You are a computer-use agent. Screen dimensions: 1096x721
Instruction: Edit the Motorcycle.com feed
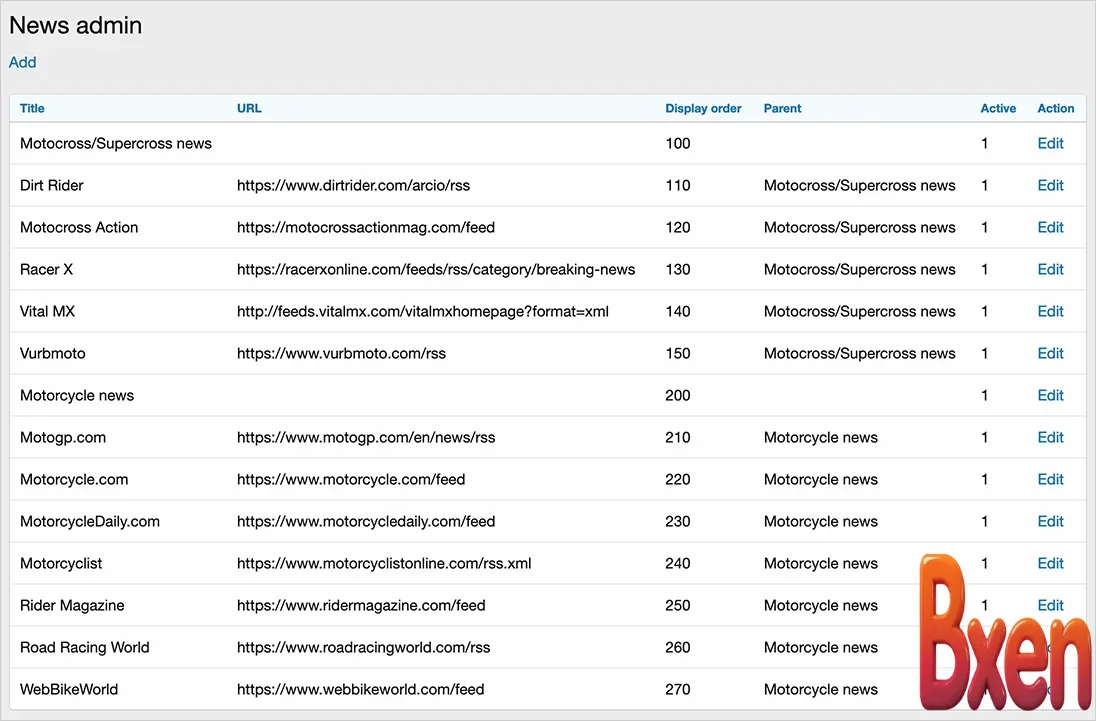1050,479
